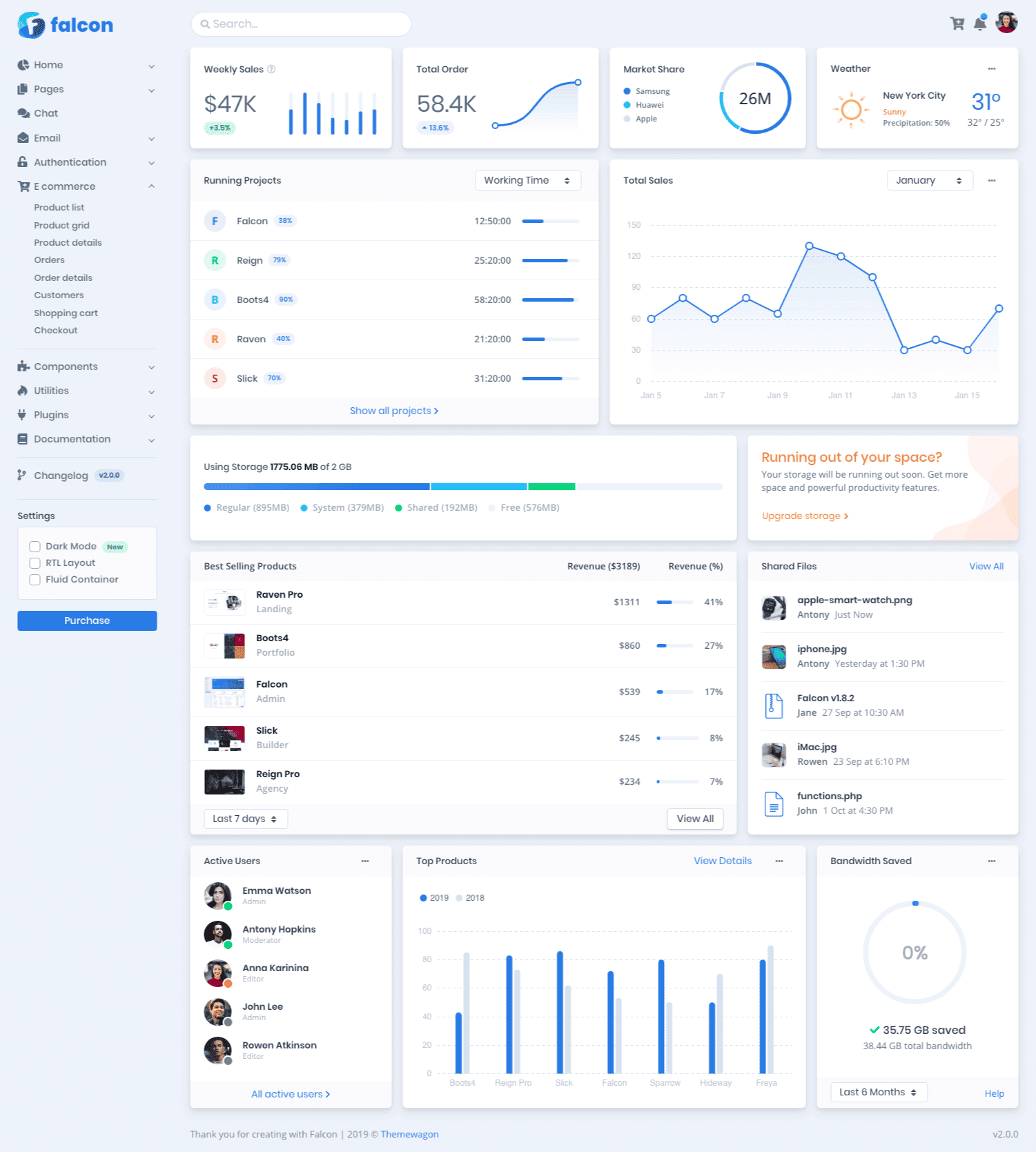
Task: Click the Boots4 project progress bar
Action: pos(550,300)
